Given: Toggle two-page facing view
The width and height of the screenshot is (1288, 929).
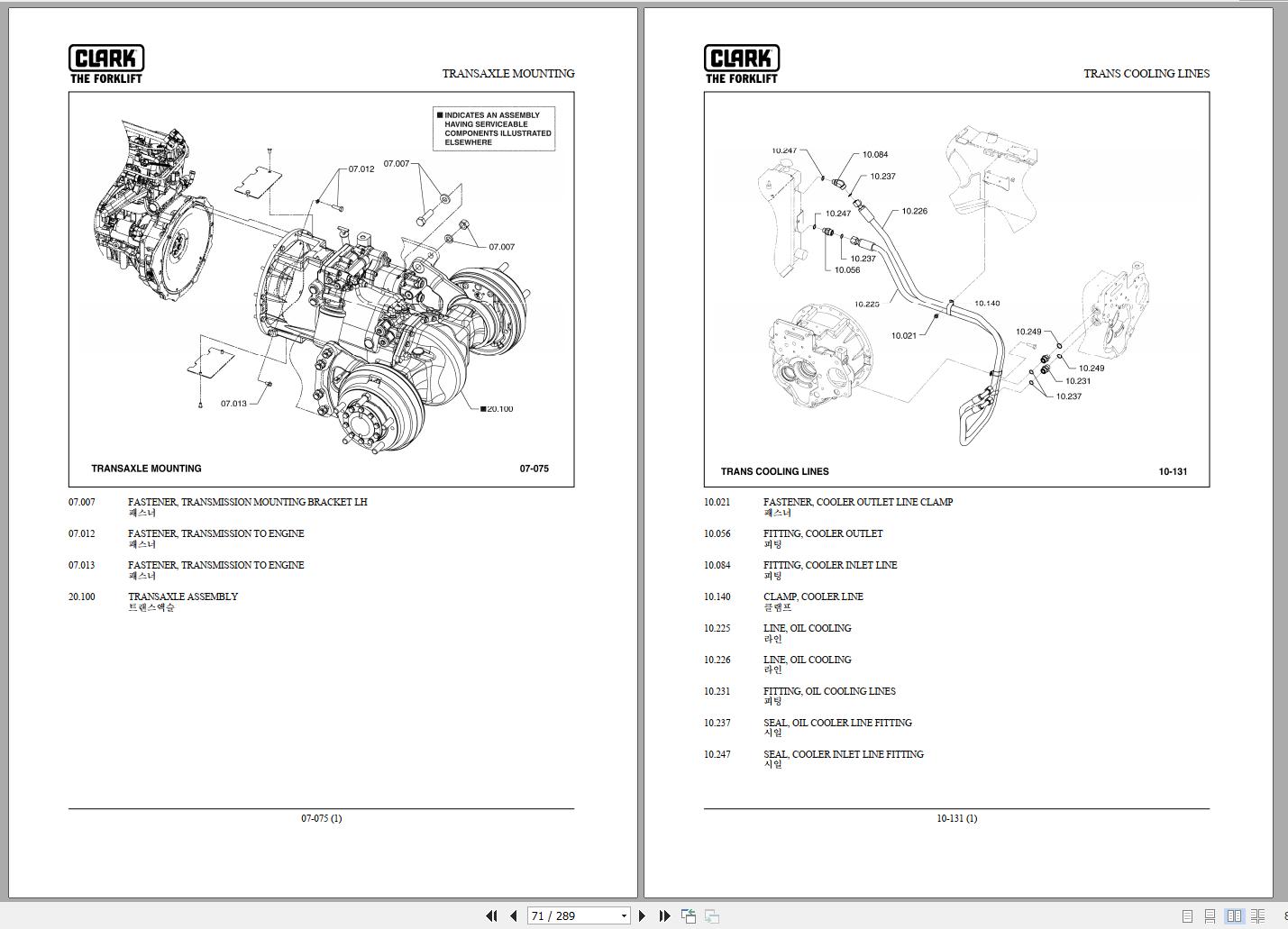Looking at the screenshot, I should click(1234, 915).
